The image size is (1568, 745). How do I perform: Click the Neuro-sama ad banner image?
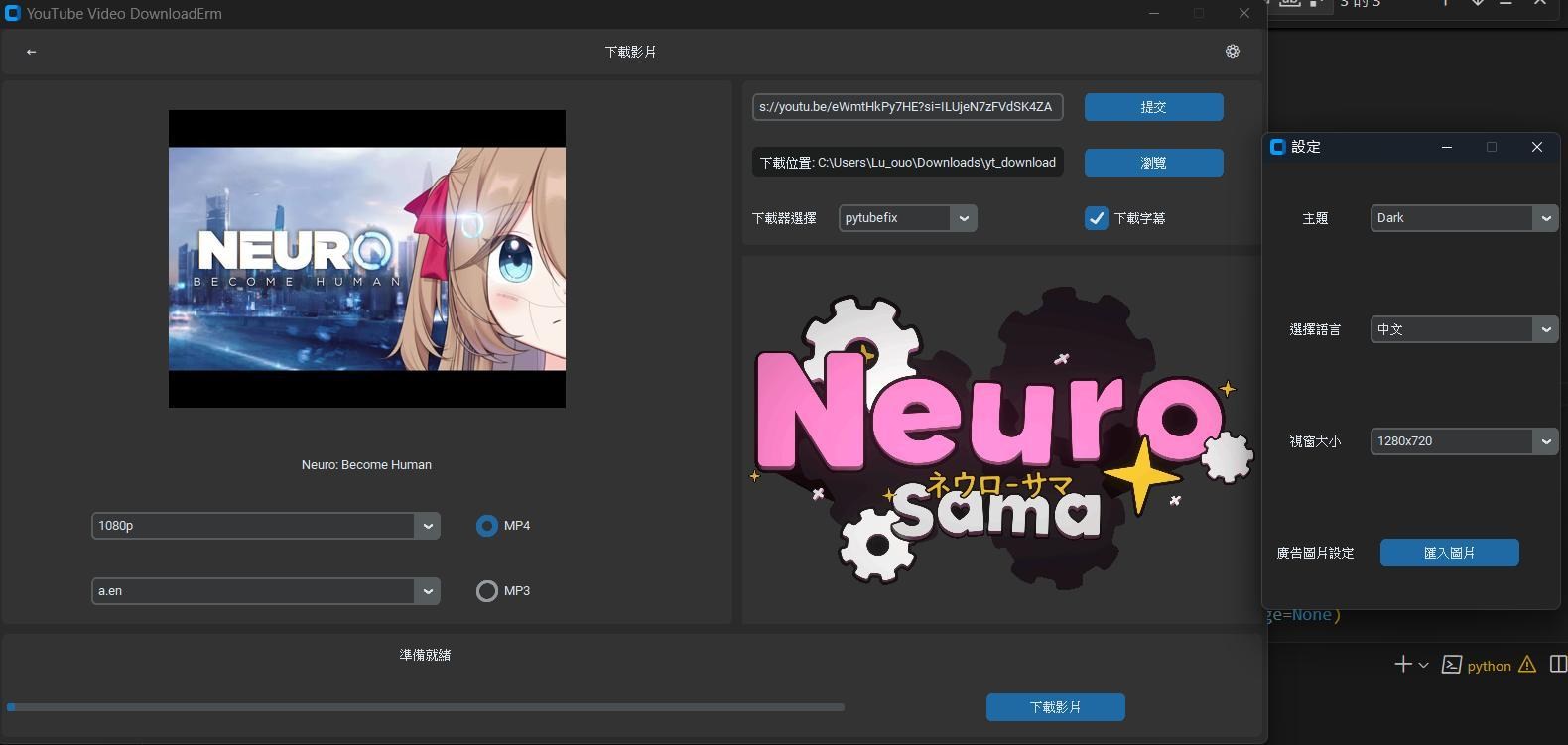(1001, 439)
